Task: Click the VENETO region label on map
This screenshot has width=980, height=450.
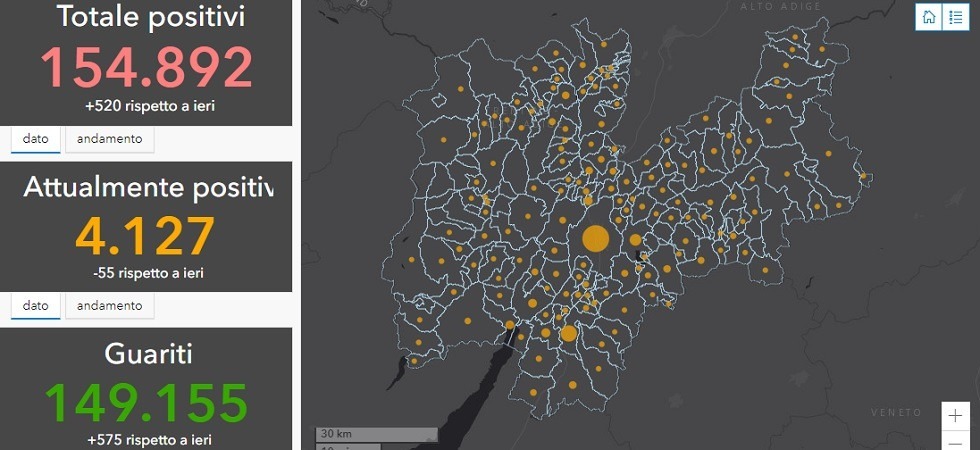Action: [x=888, y=412]
